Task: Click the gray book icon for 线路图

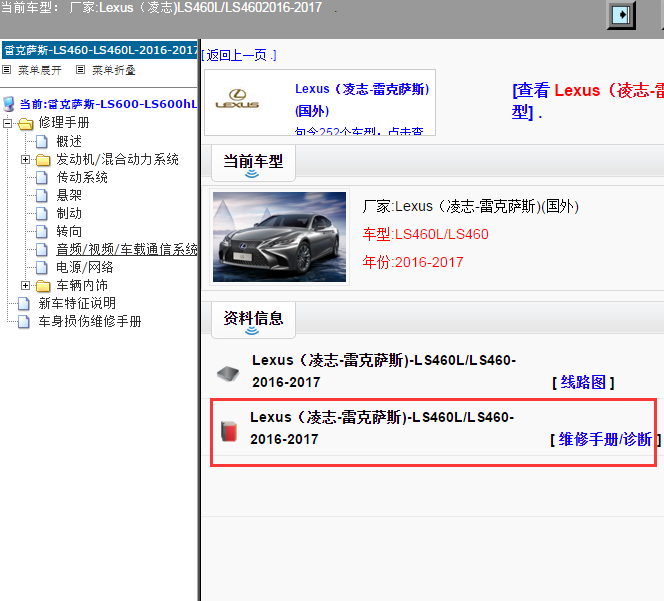Action: coord(228,374)
